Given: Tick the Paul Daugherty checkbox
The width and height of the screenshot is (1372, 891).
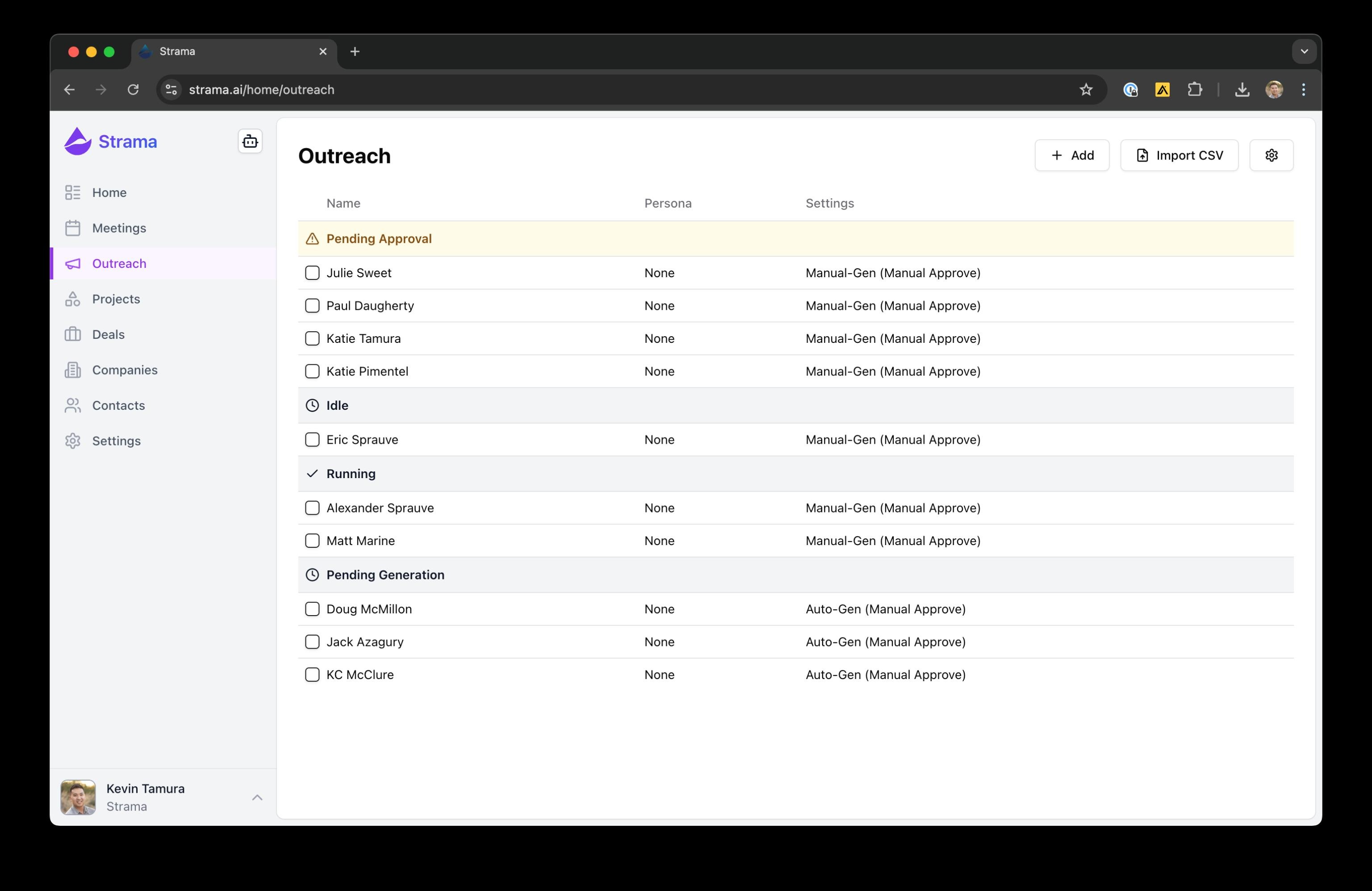Looking at the screenshot, I should [x=312, y=305].
